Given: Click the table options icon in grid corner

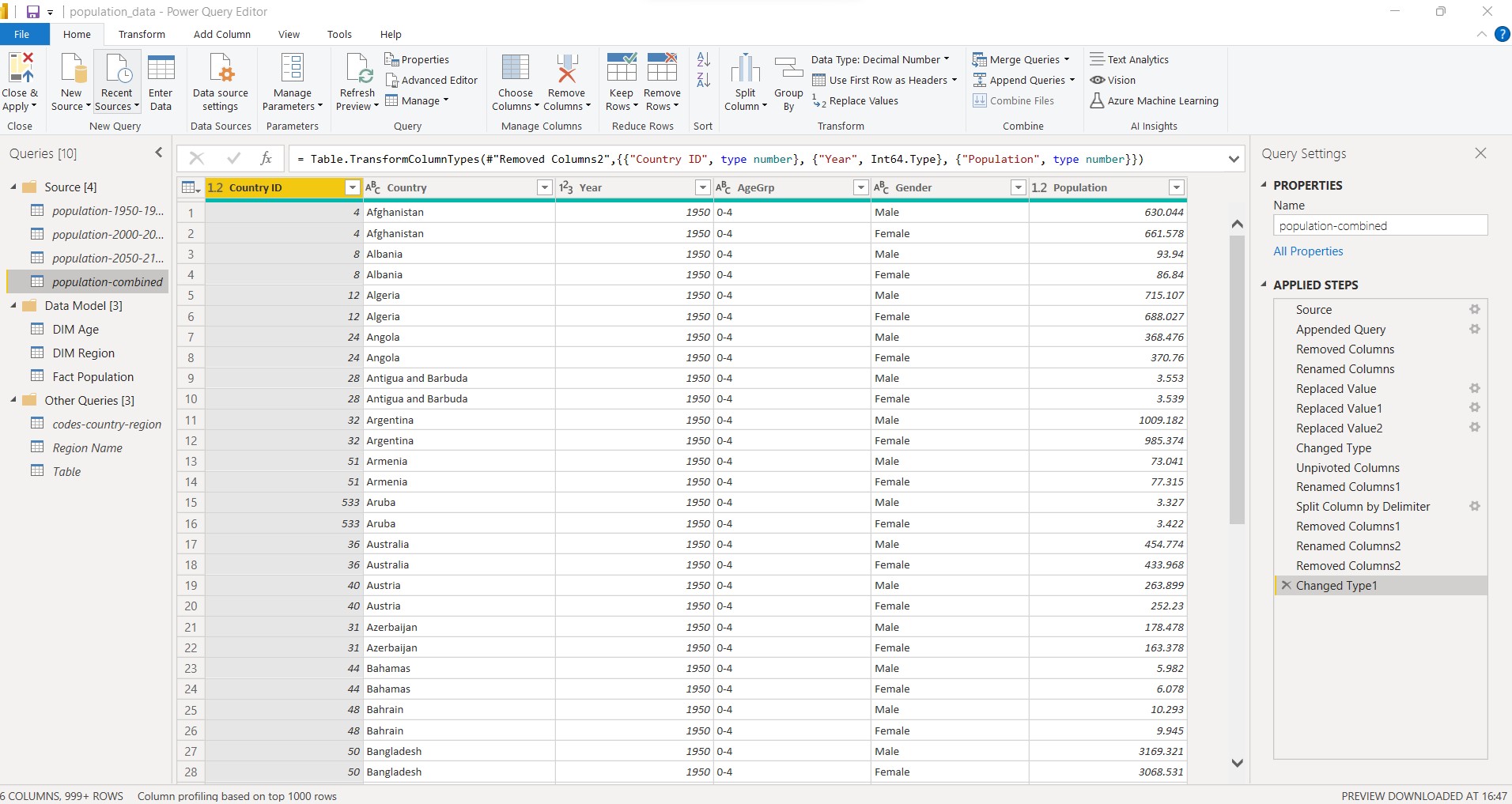Looking at the screenshot, I should (x=191, y=187).
